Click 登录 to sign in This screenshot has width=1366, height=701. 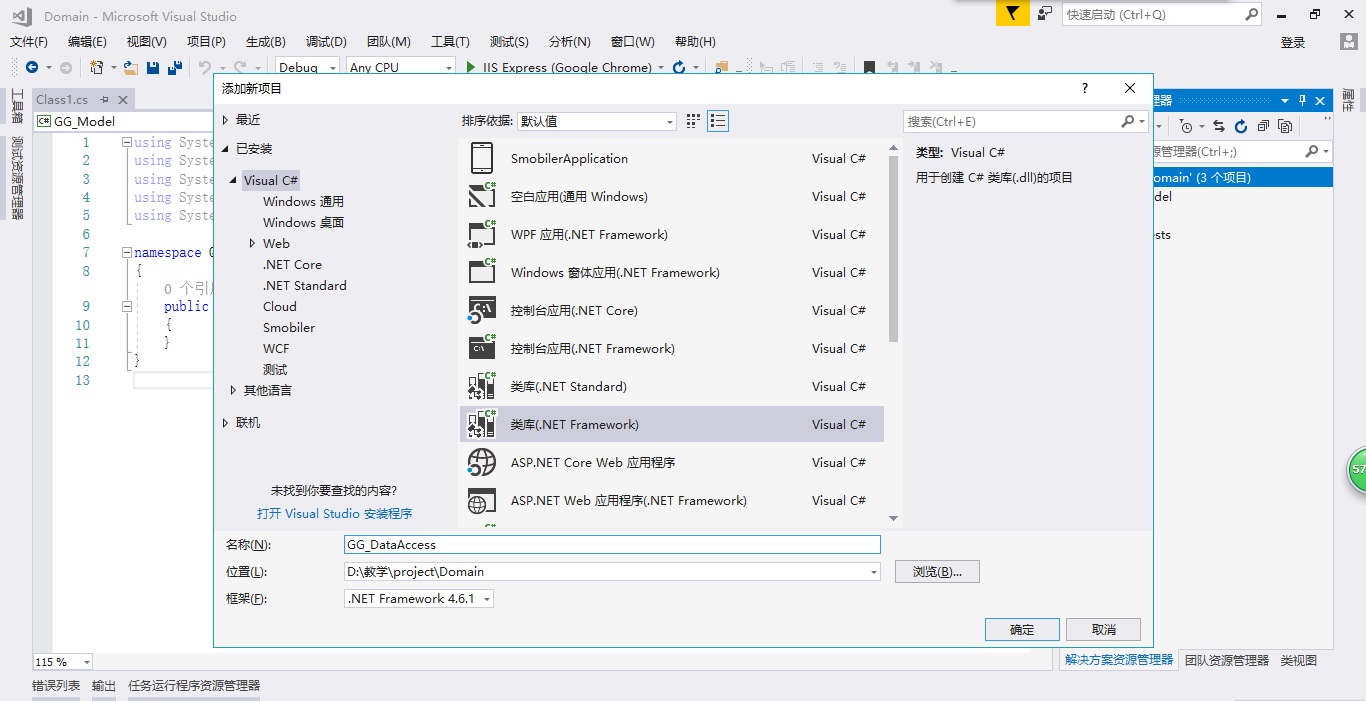1293,42
